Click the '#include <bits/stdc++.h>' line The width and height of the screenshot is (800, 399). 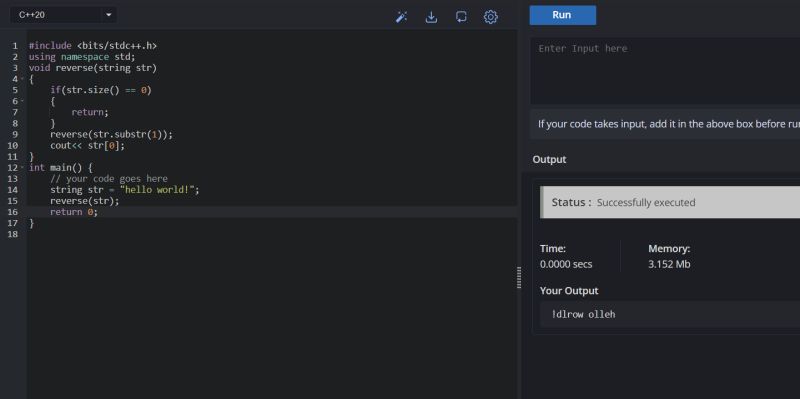[x=93, y=46]
